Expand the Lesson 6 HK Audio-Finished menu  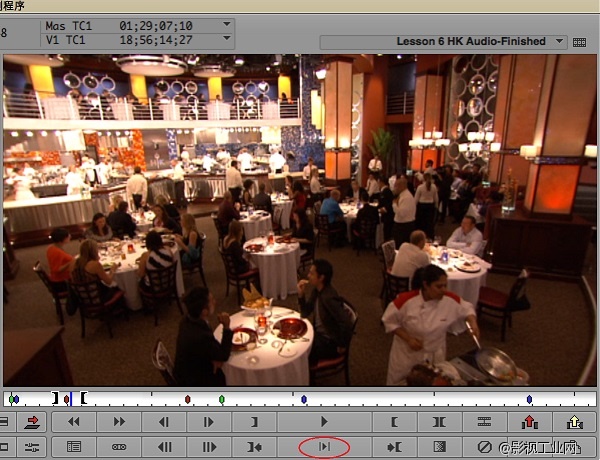[555, 42]
